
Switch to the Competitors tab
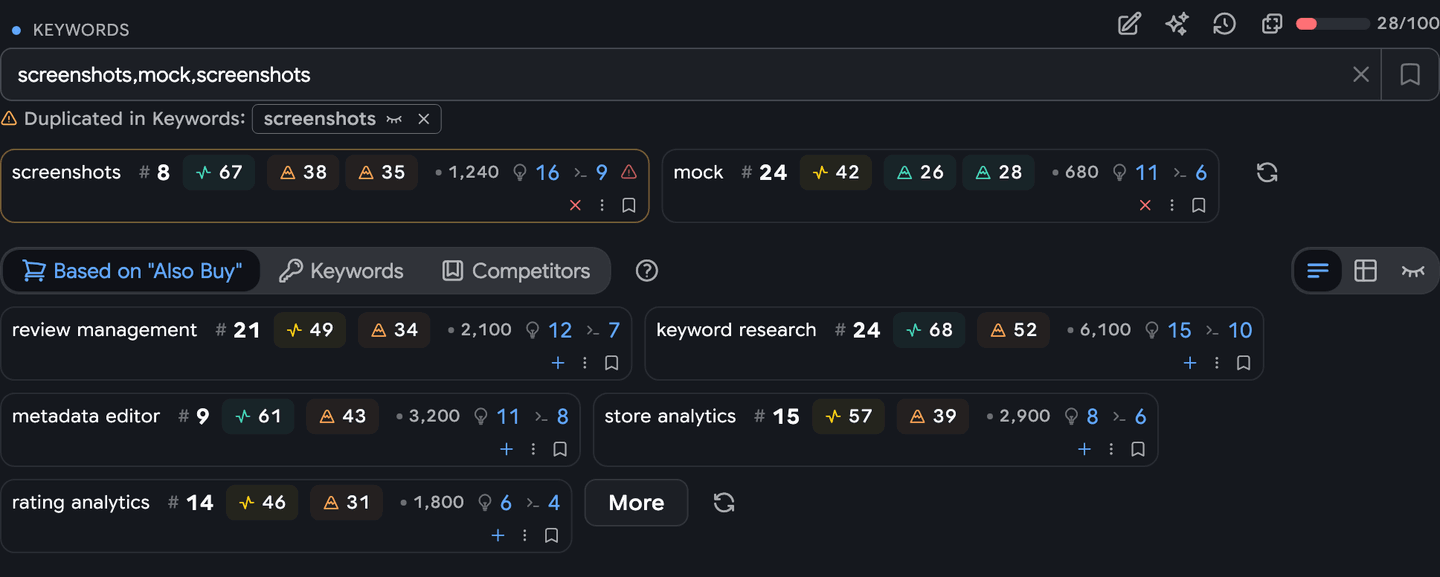point(516,271)
